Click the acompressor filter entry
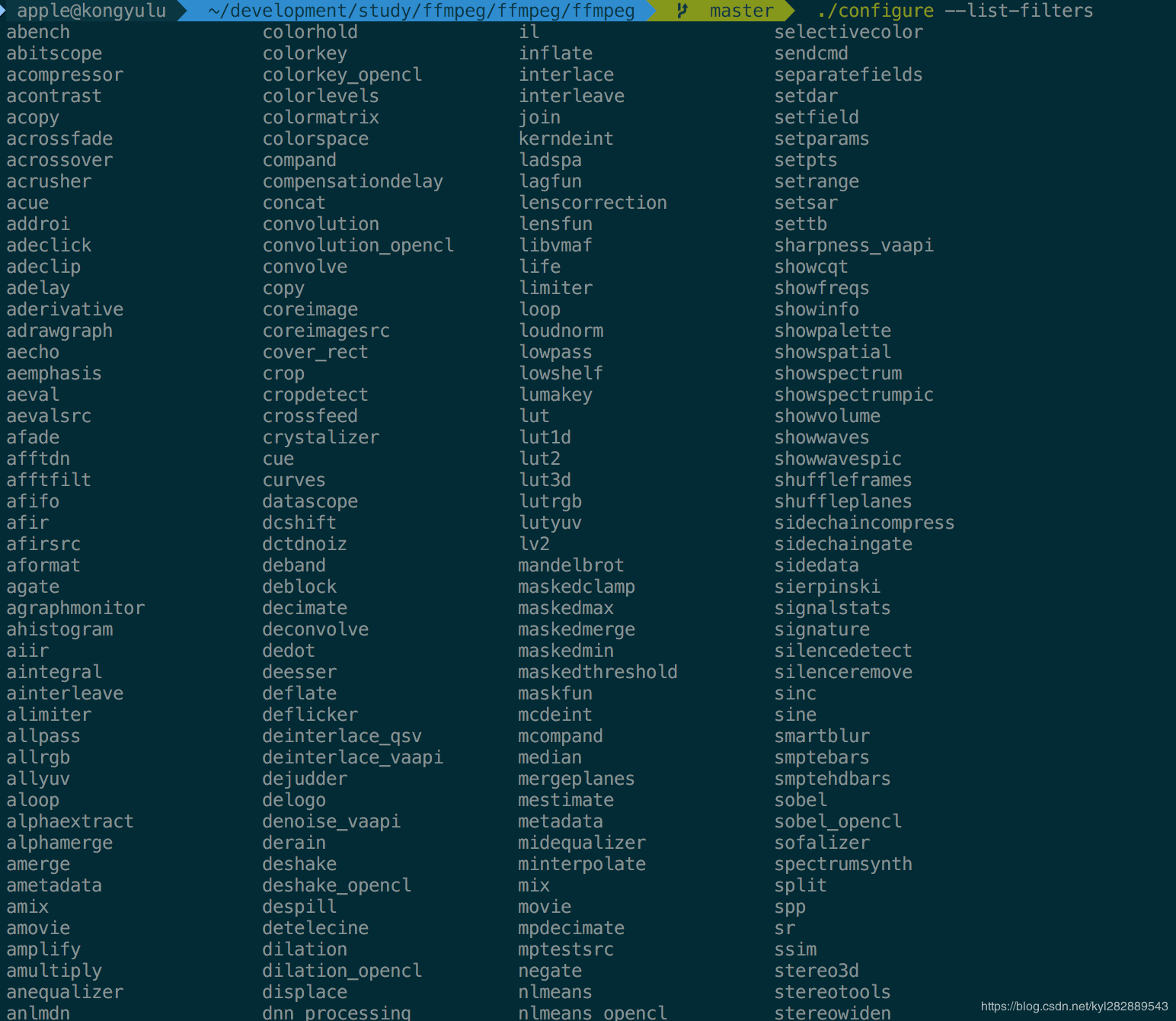The image size is (1176, 1021). (65, 75)
